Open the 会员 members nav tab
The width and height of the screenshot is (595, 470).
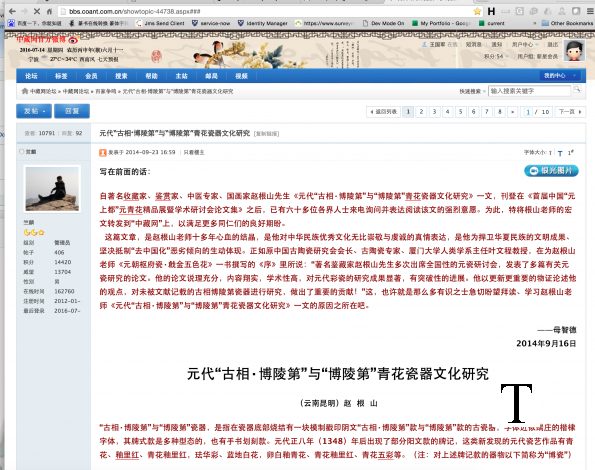(x=91, y=76)
